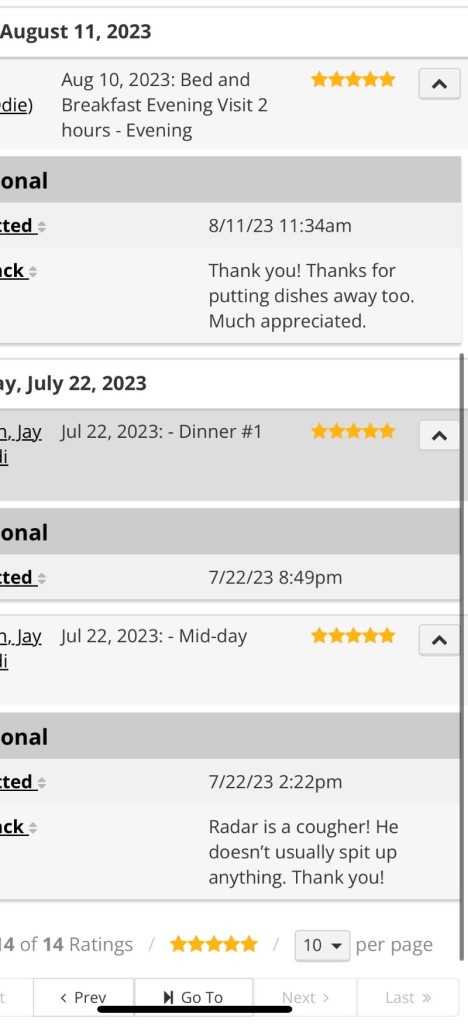The height and width of the screenshot is (1024, 468).
Task: Click the Last page button
Action: 409,997
